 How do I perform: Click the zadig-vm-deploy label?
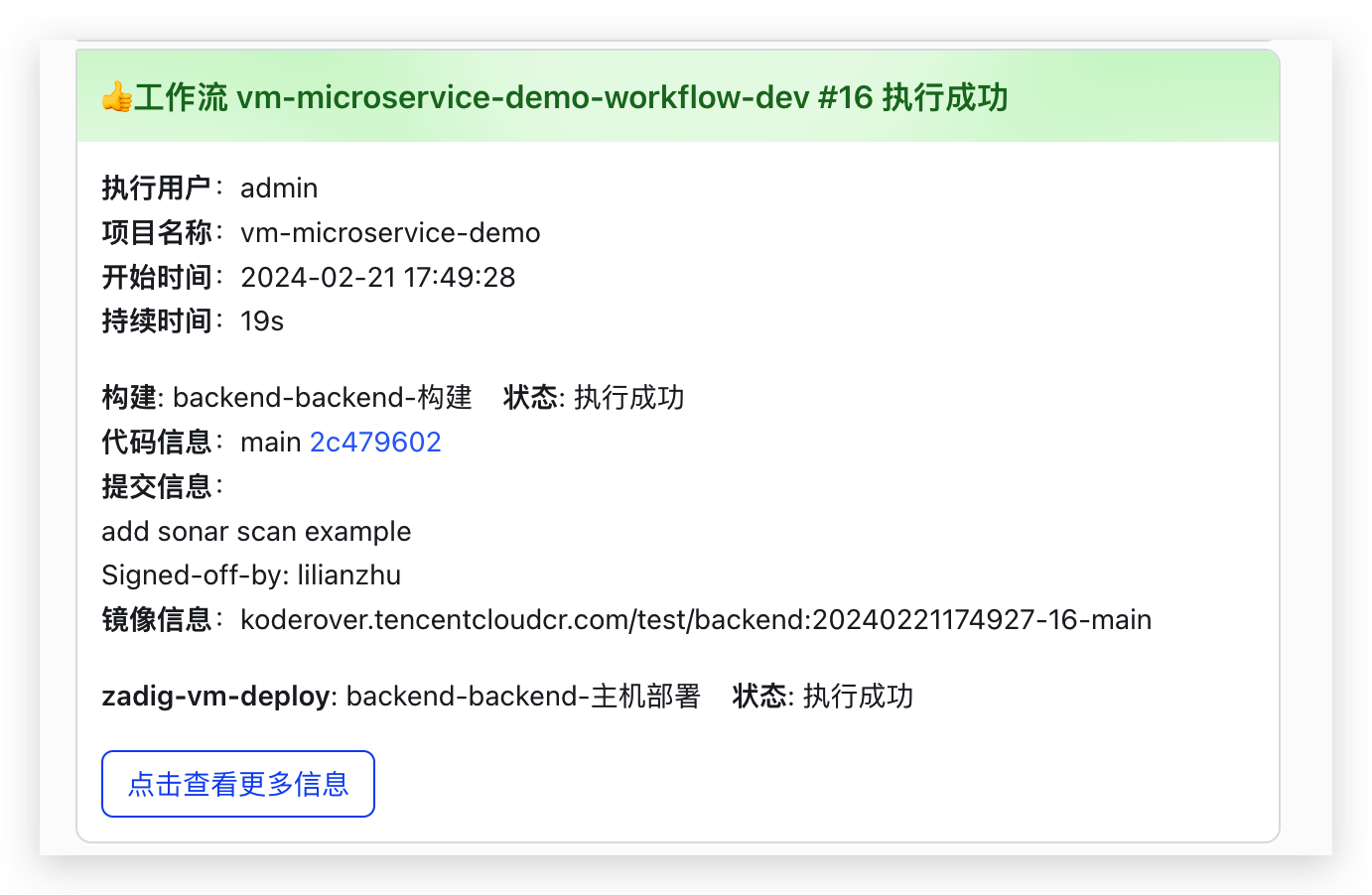[215, 696]
